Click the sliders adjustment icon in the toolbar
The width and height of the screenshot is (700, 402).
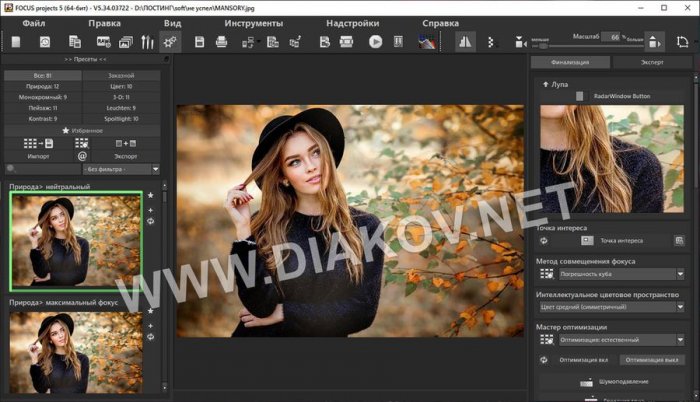point(148,42)
